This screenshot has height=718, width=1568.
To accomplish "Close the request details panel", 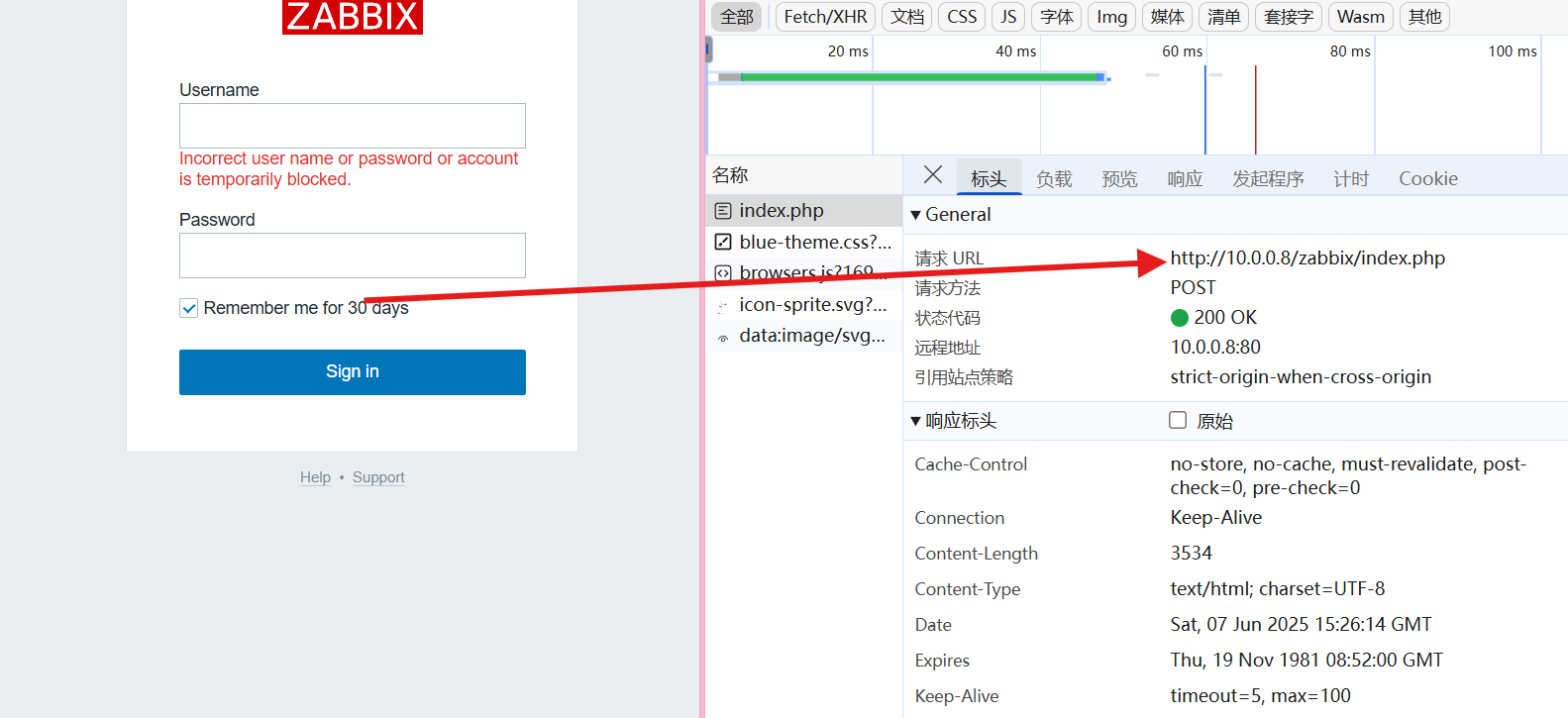I will coord(932,175).
